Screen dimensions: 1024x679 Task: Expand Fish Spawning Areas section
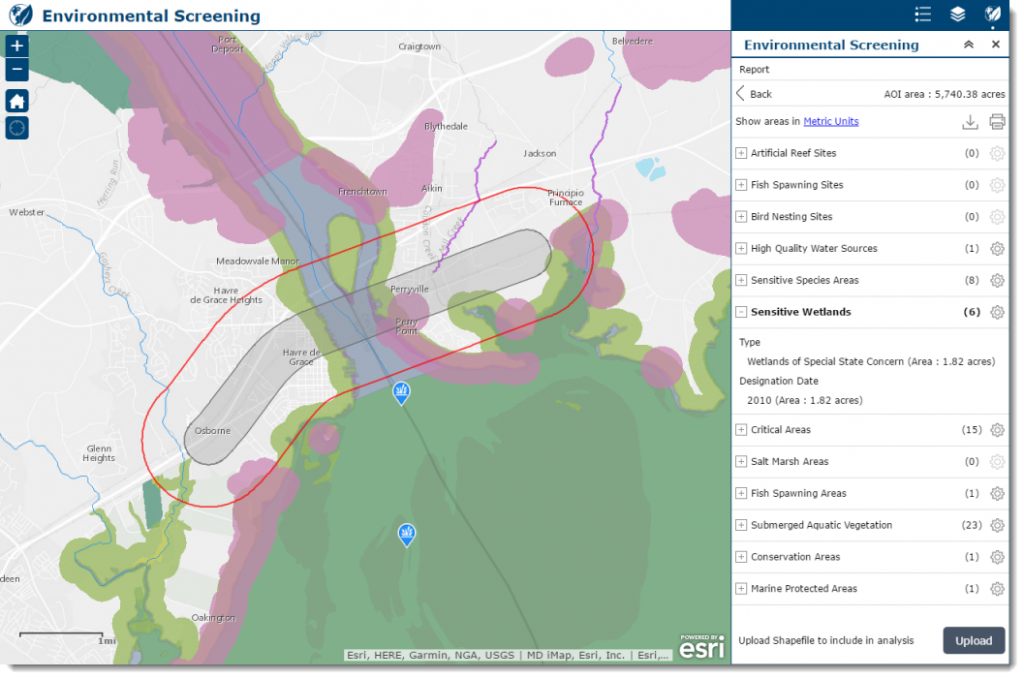pyautogui.click(x=741, y=493)
